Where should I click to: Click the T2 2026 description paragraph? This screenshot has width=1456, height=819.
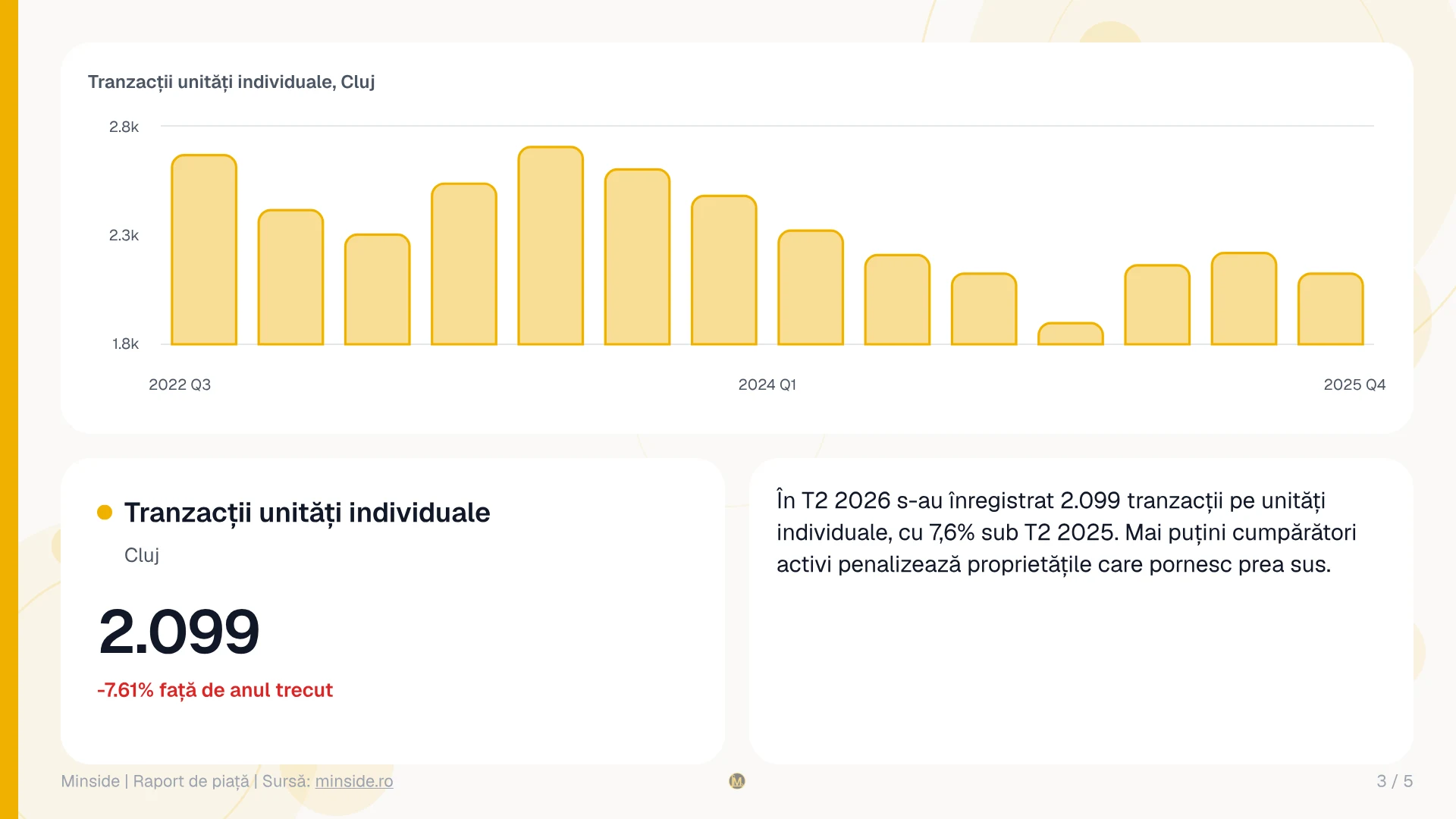[x=1066, y=532]
